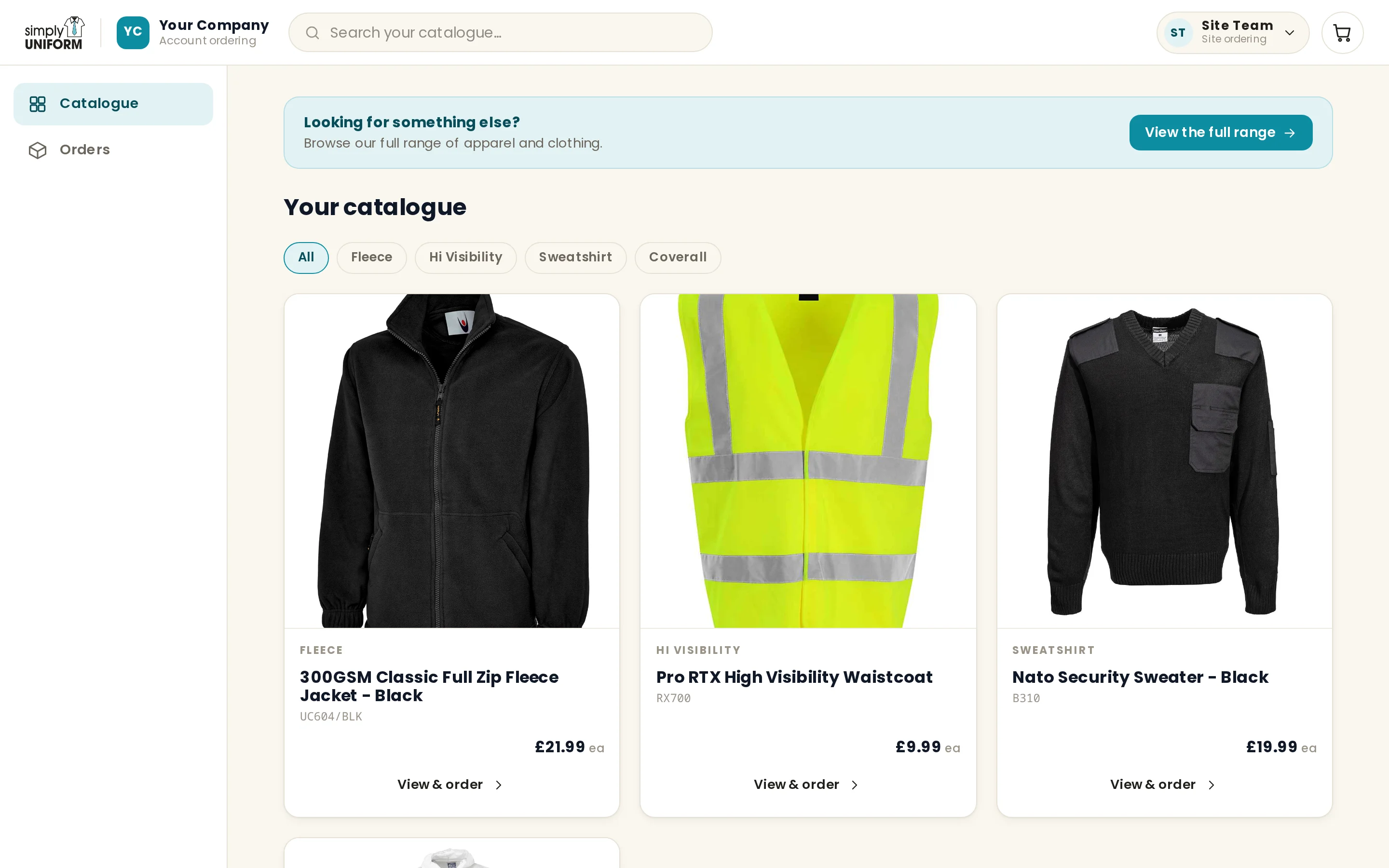Image resolution: width=1389 pixels, height=868 pixels.
Task: Click the ST site team avatar
Action: point(1178,33)
